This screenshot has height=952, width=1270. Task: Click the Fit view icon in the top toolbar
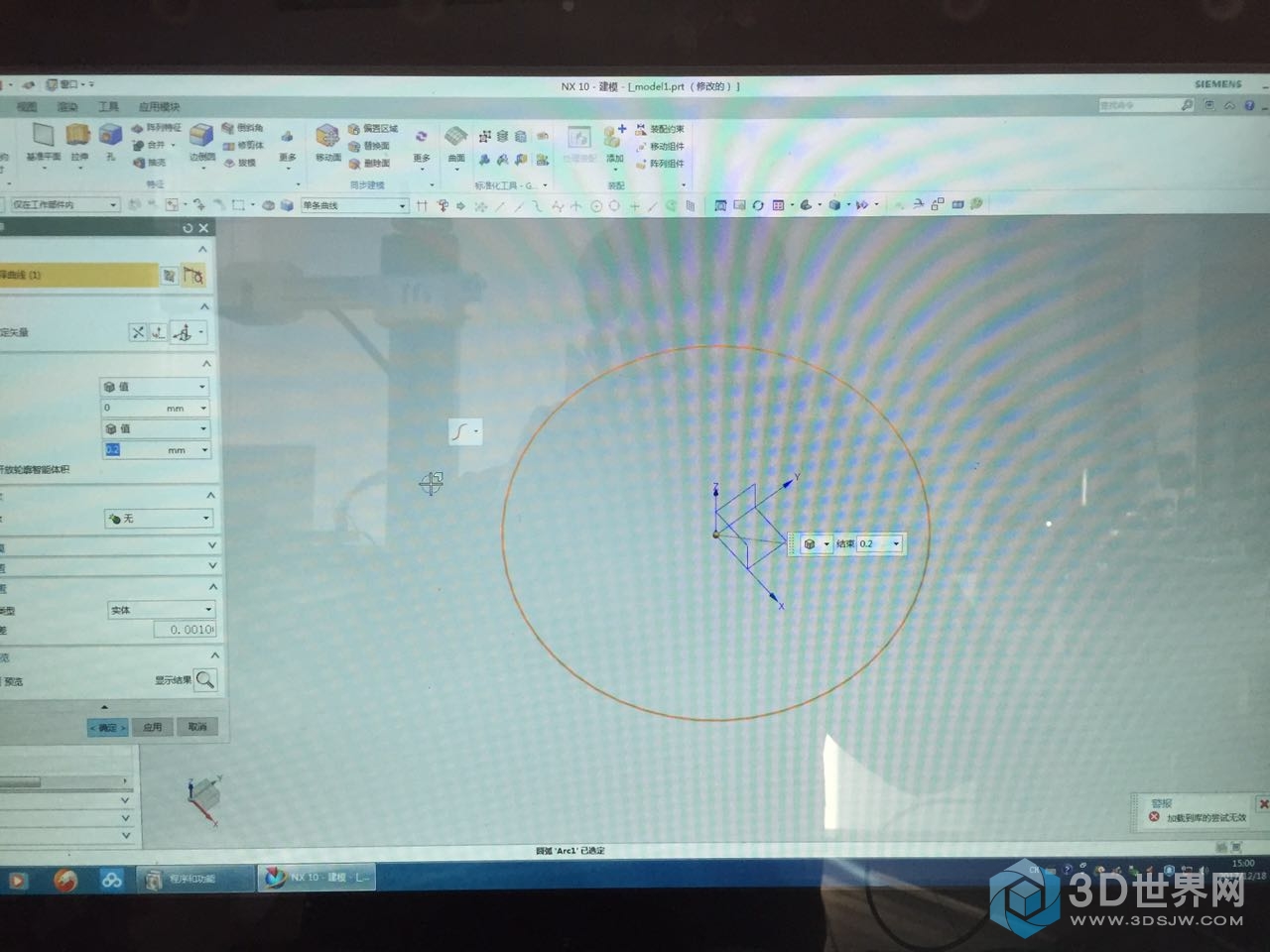pos(721,205)
